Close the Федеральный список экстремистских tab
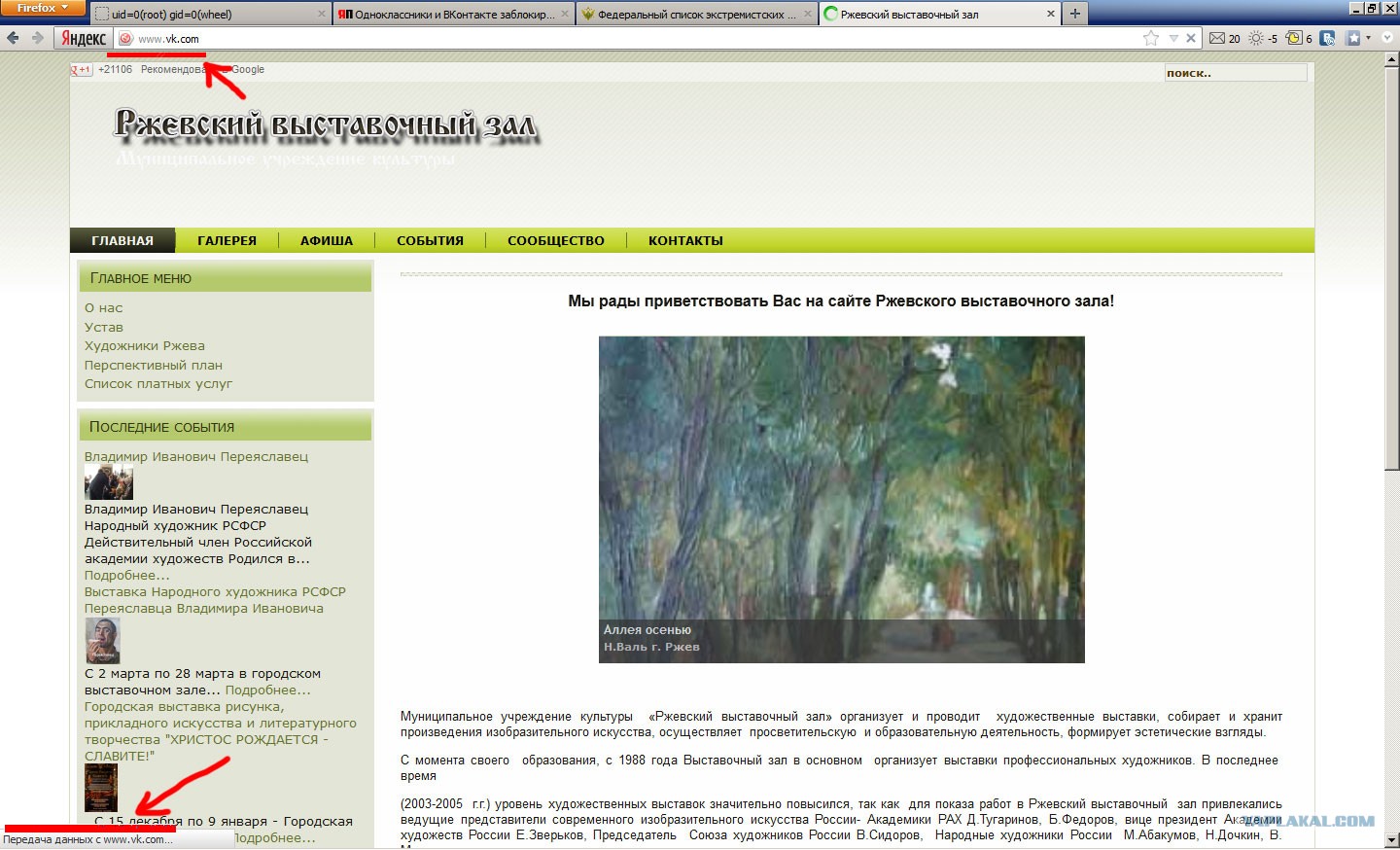Viewport: 1400px width, 850px height. pos(808,15)
